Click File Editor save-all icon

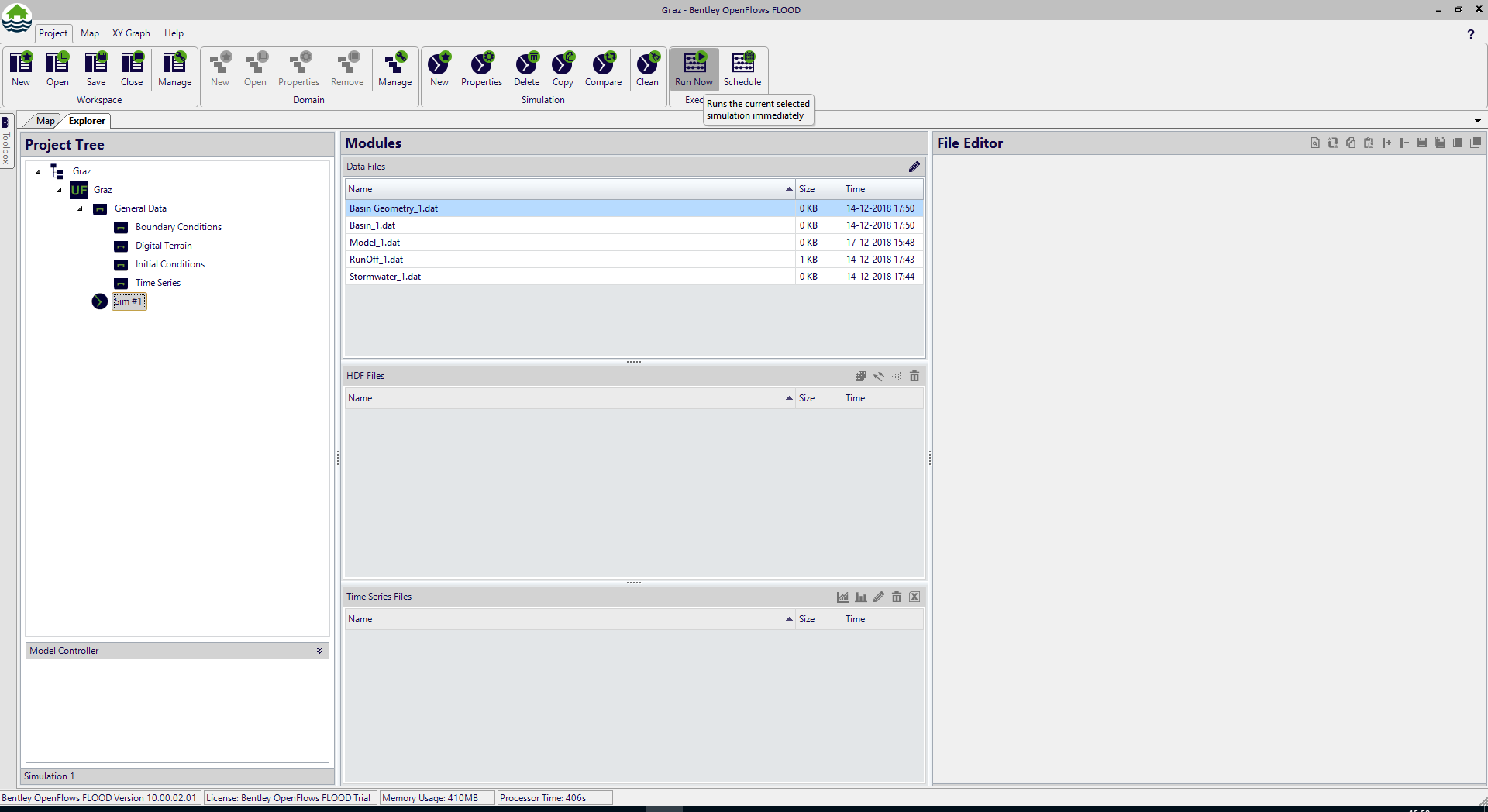click(1440, 143)
